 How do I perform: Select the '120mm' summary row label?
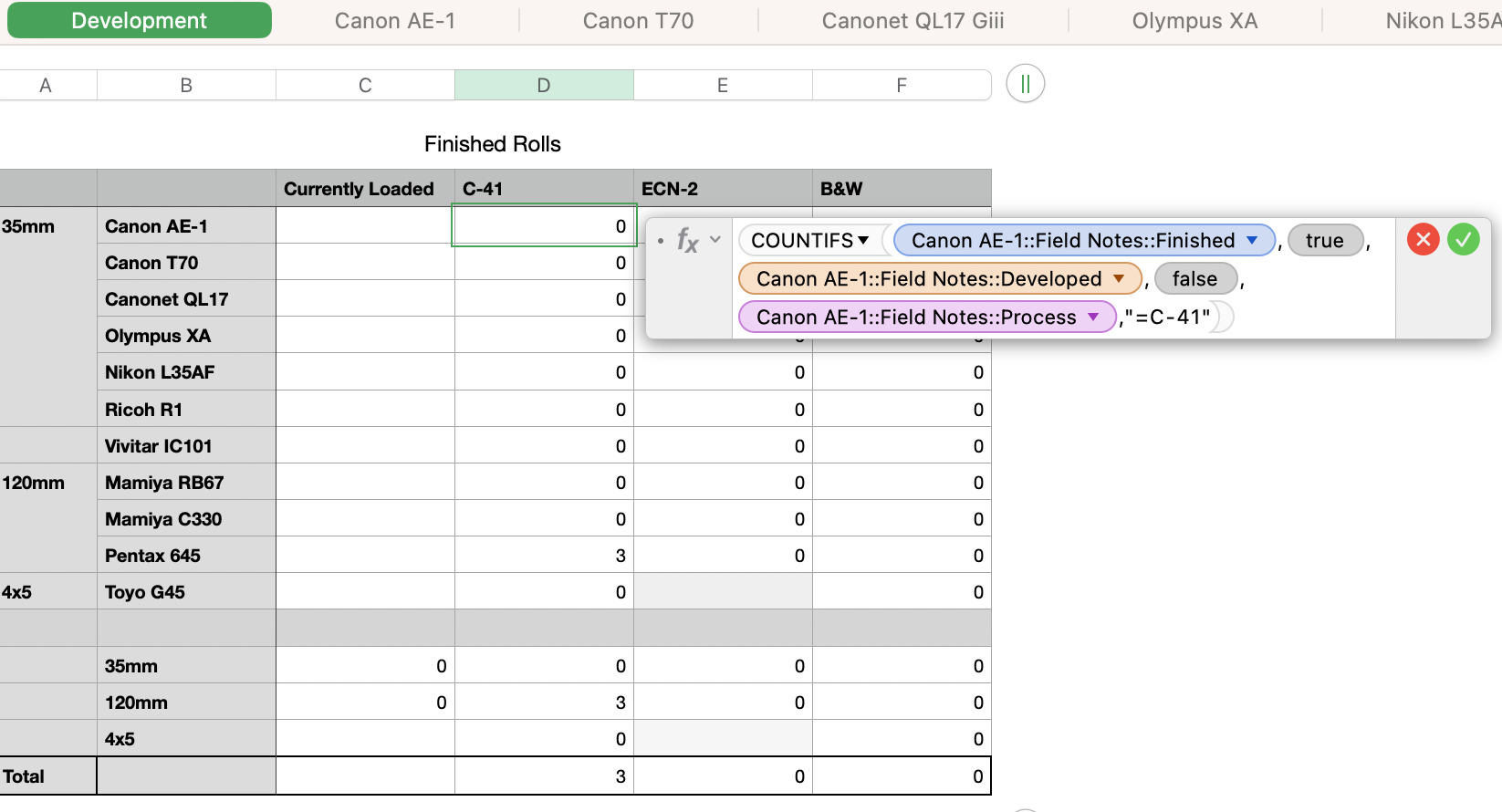[186, 702]
